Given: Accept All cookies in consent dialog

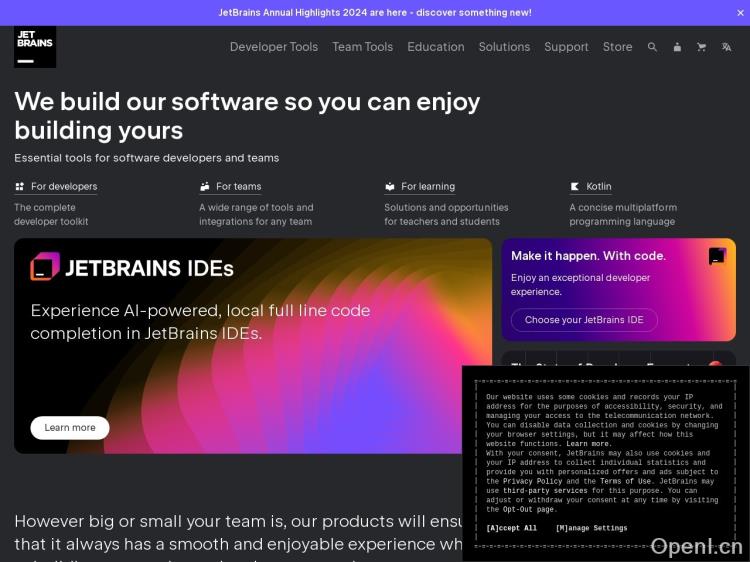Looking at the screenshot, I should click(x=512, y=528).
